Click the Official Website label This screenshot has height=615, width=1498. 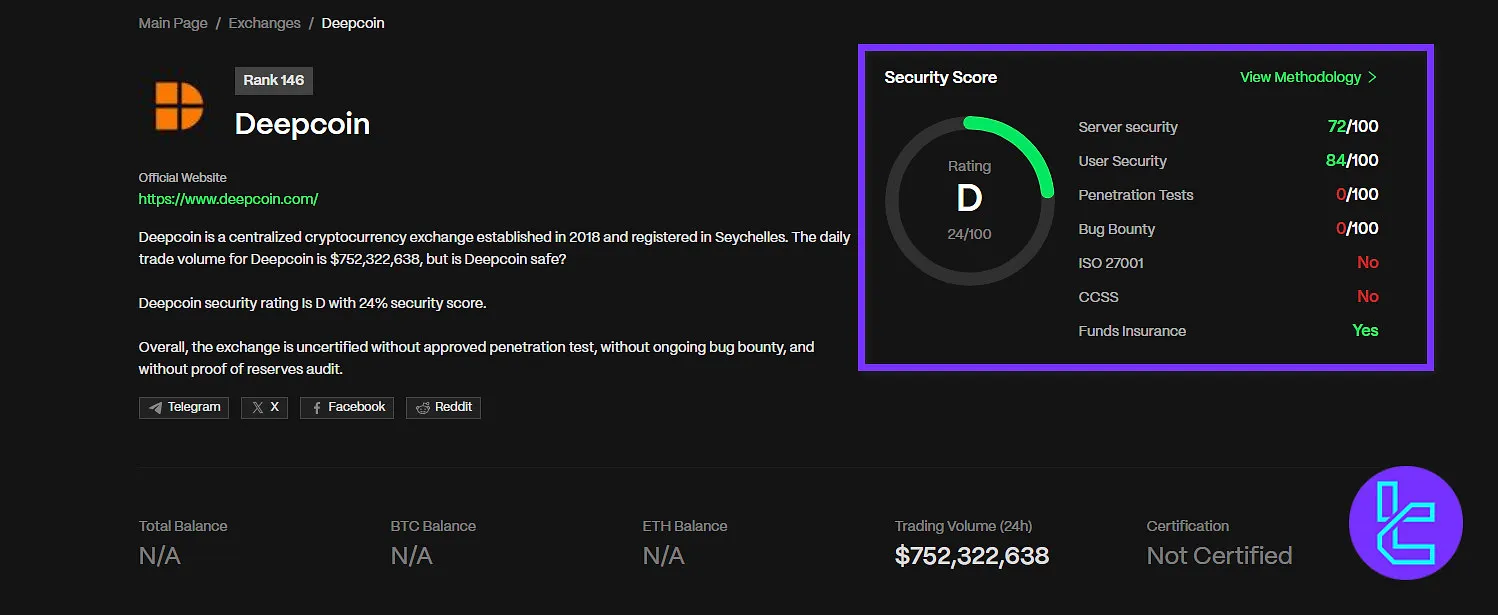pyautogui.click(x=183, y=178)
